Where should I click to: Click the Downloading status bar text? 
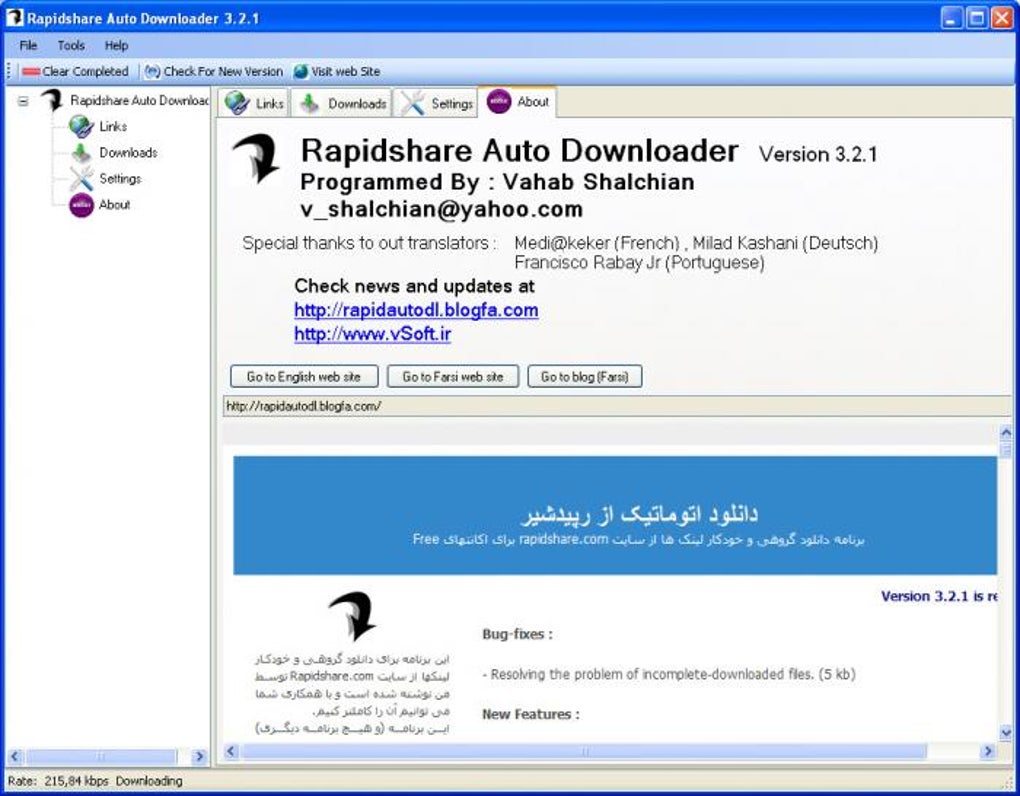pos(149,781)
